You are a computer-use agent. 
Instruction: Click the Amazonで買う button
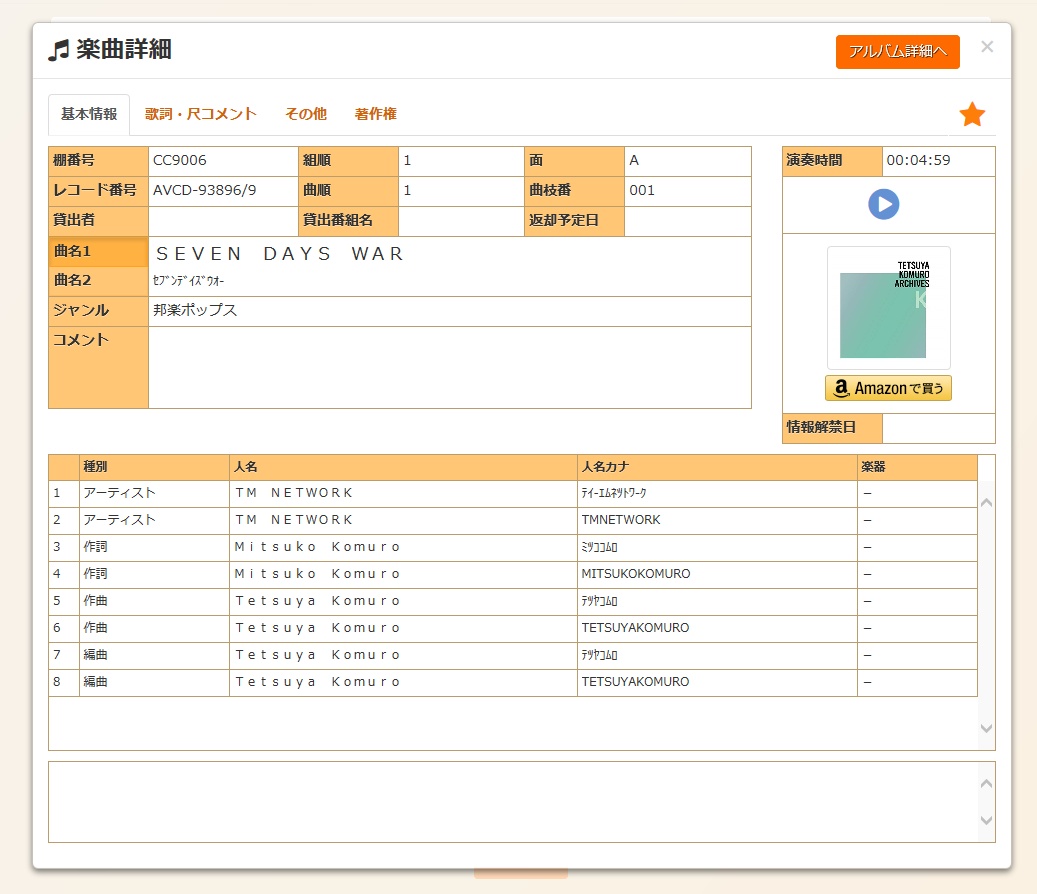(888, 388)
